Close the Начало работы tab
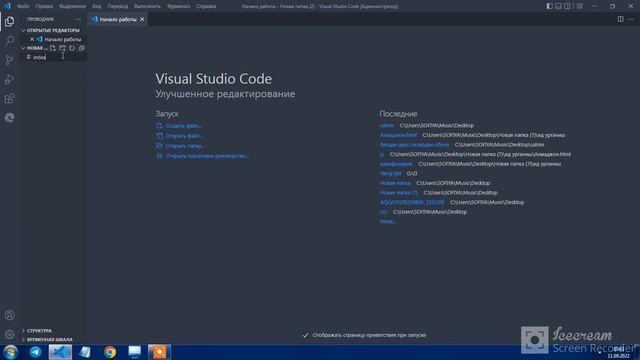This screenshot has height=360, width=640. [142, 19]
